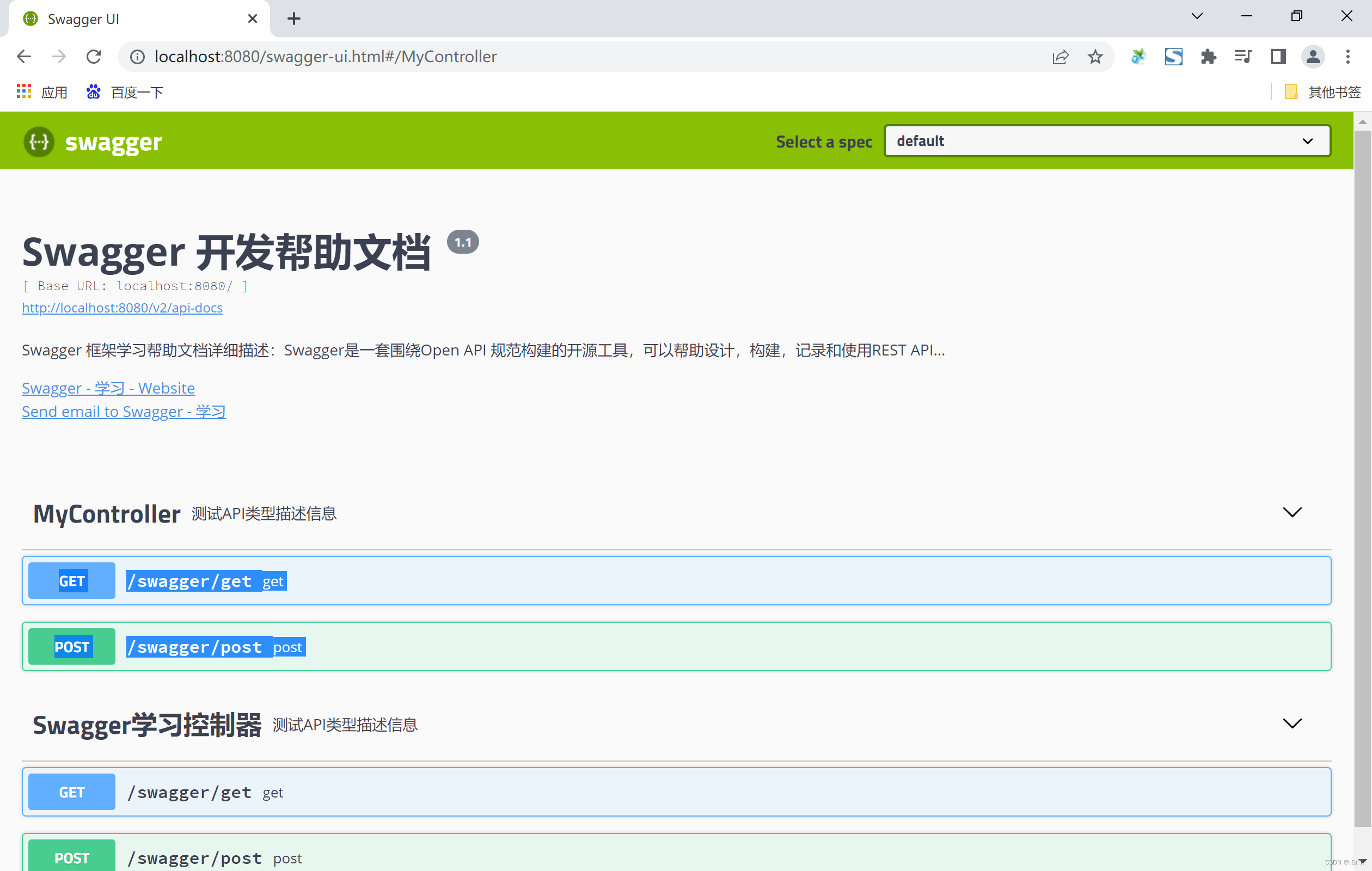Open the Apps grid bookmark icon
Image resolution: width=1372 pixels, height=871 pixels.
(24, 91)
